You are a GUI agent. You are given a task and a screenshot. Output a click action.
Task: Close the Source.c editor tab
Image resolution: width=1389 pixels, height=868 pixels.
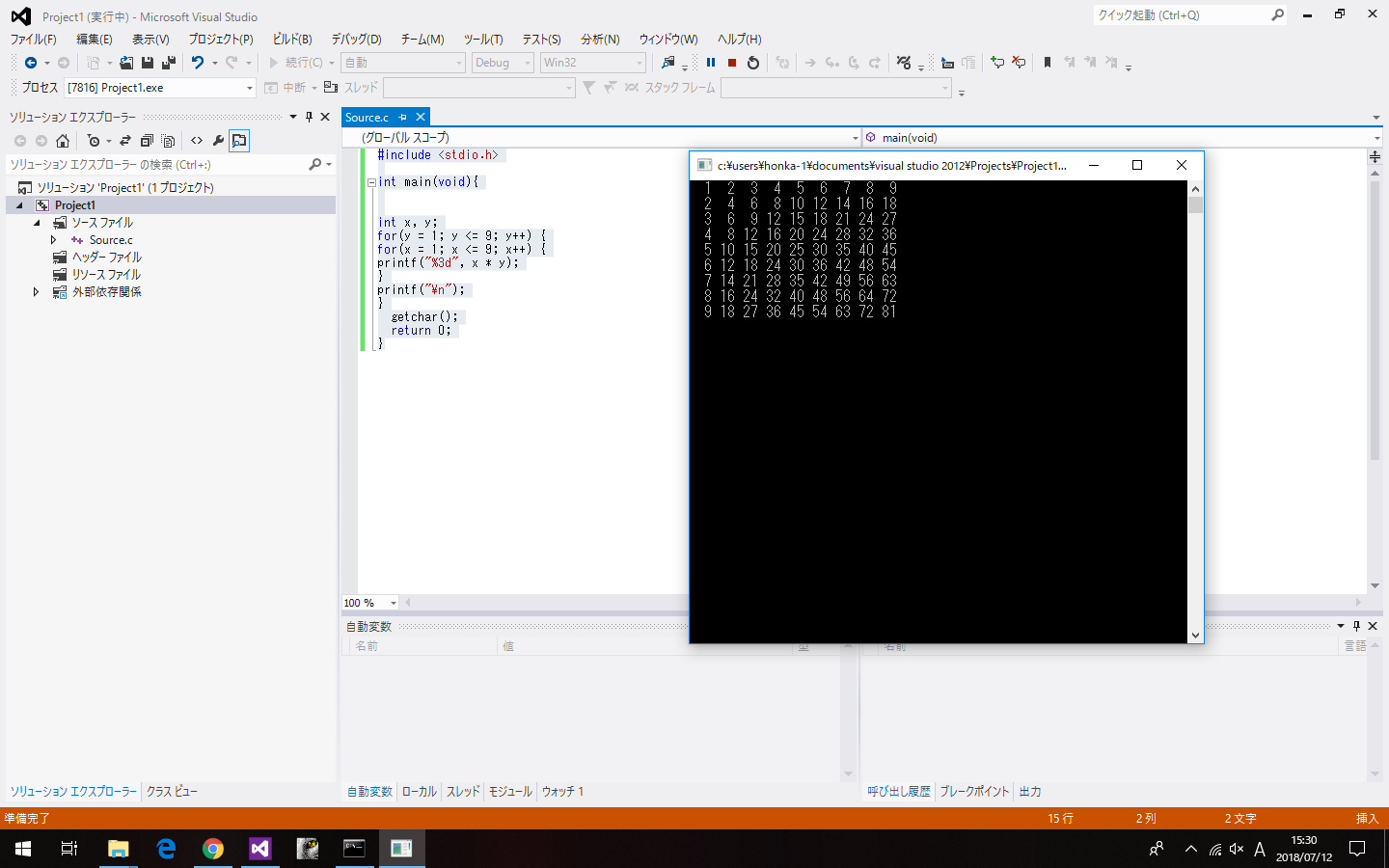[x=421, y=118]
